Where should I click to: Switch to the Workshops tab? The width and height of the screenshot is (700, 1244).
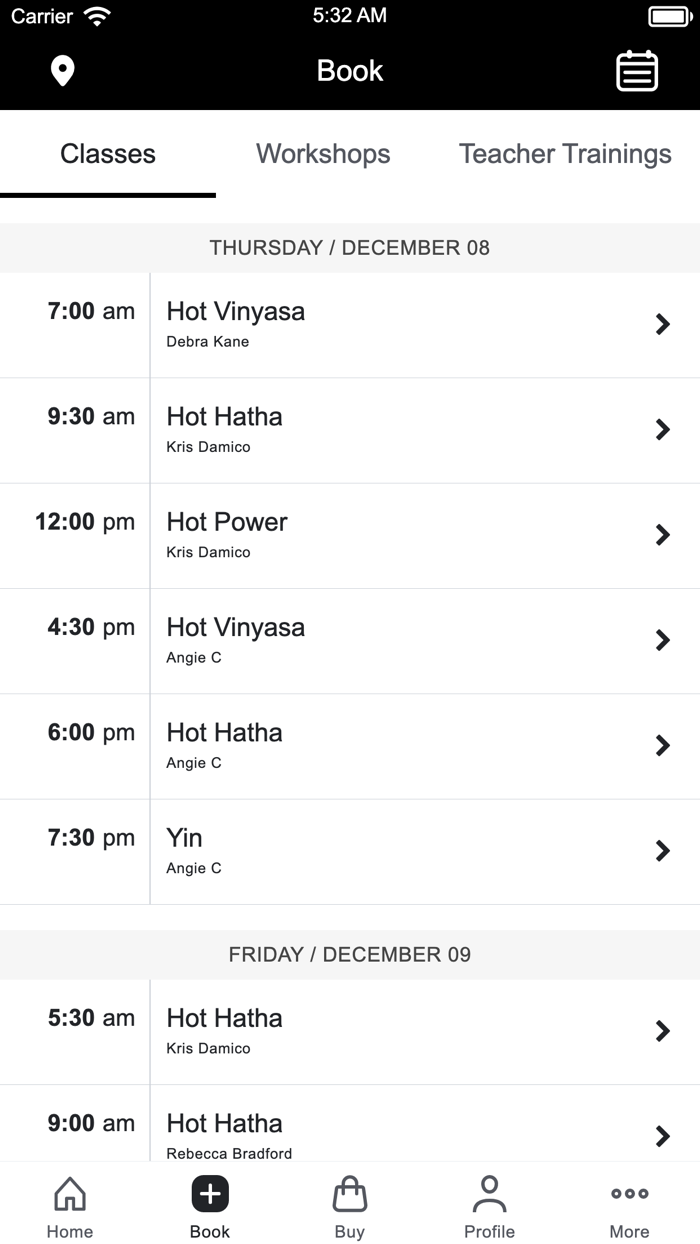[x=323, y=154]
